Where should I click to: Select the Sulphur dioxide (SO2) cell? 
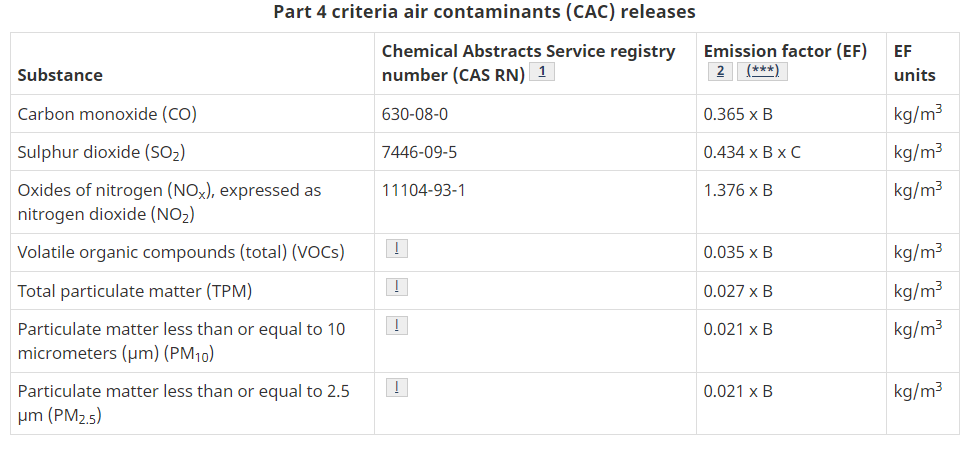click(192, 152)
